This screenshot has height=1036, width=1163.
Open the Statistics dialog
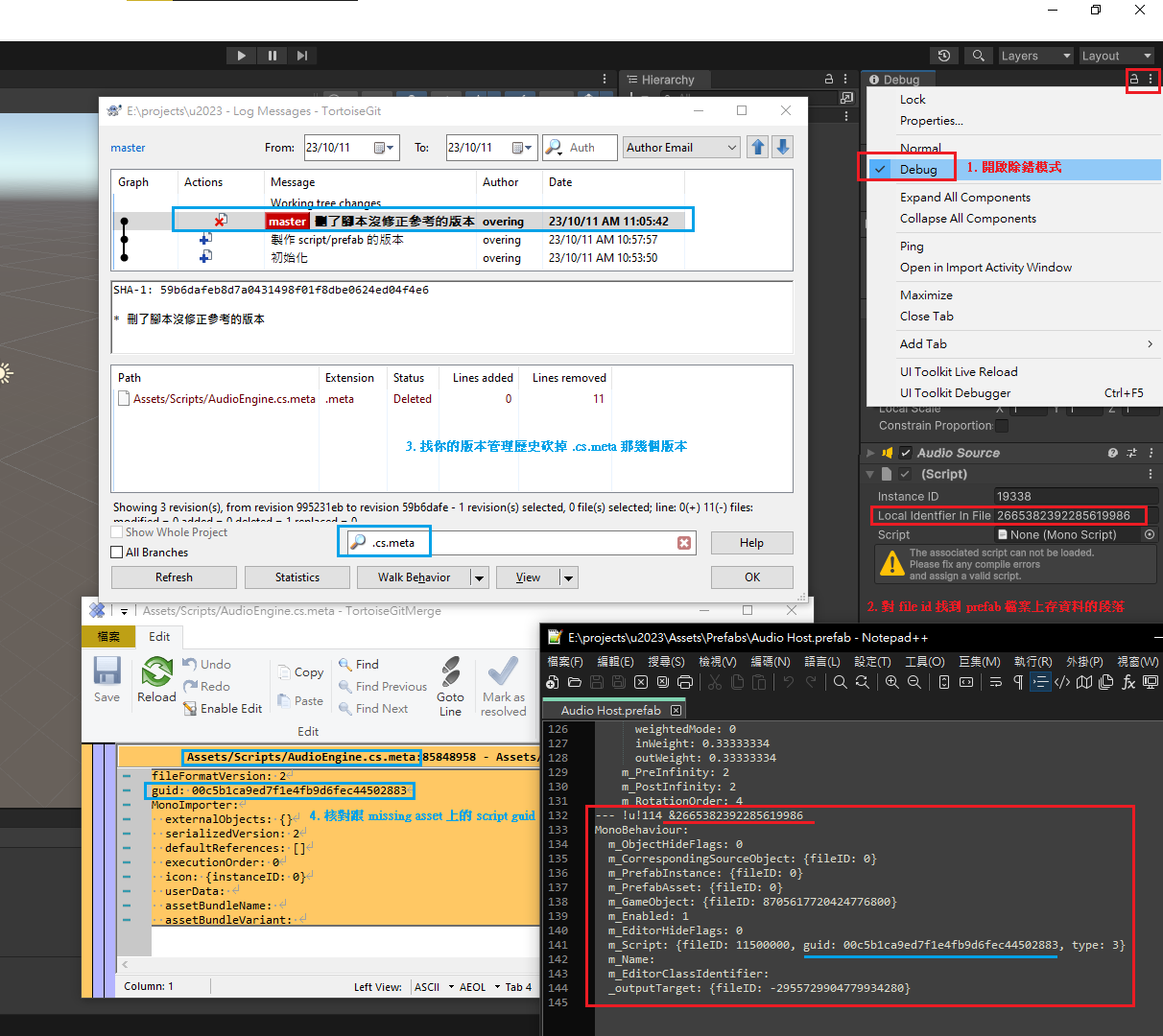click(297, 577)
